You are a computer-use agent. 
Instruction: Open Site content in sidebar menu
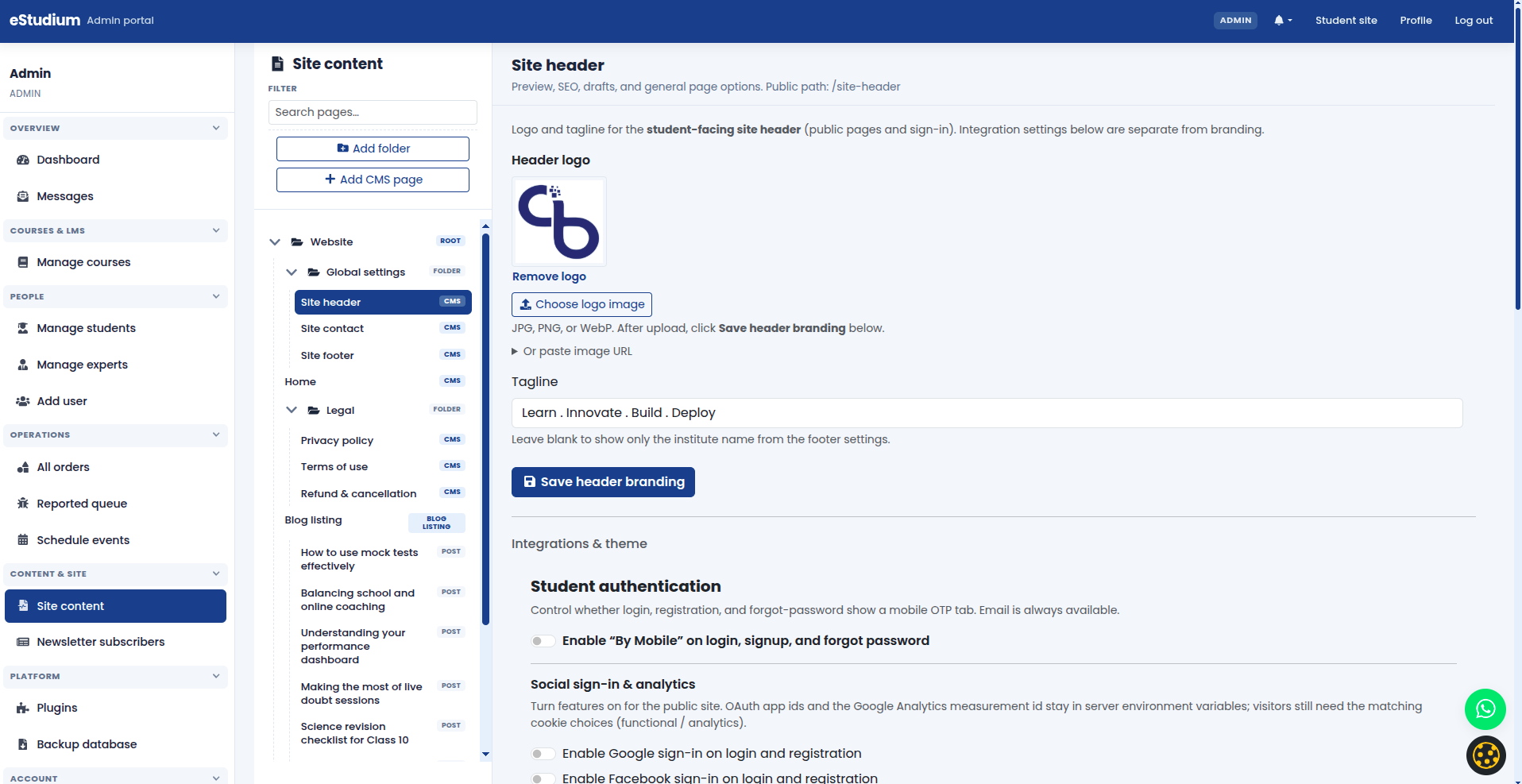tap(115, 606)
